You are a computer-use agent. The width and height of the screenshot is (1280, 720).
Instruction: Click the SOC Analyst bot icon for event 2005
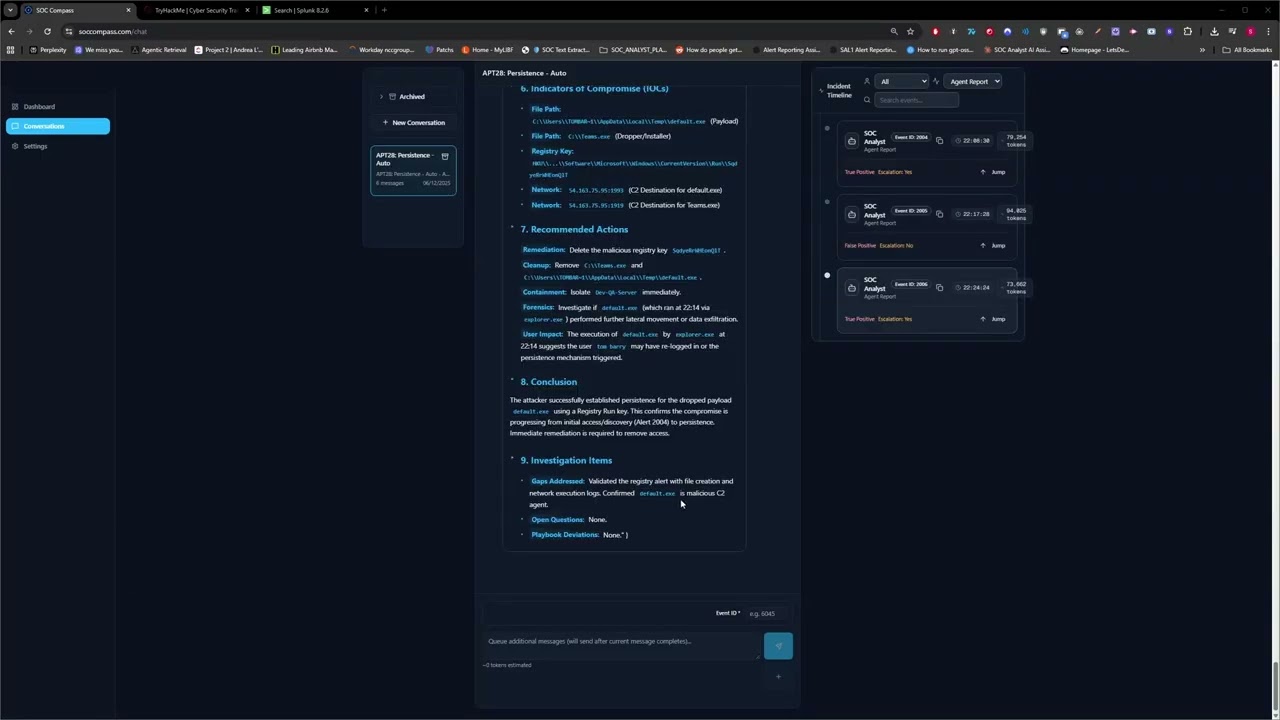point(852,214)
